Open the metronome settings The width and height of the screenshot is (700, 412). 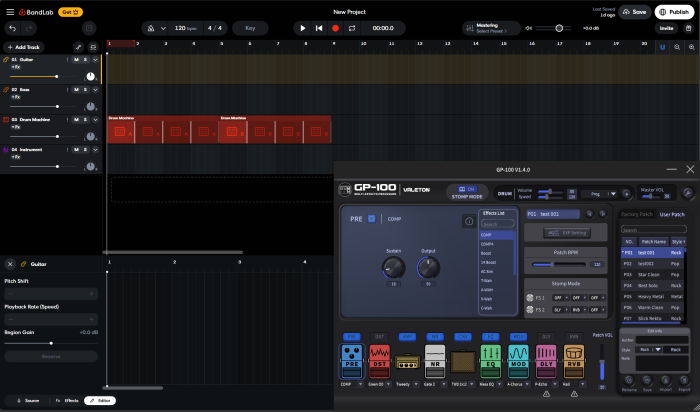[x=163, y=28]
